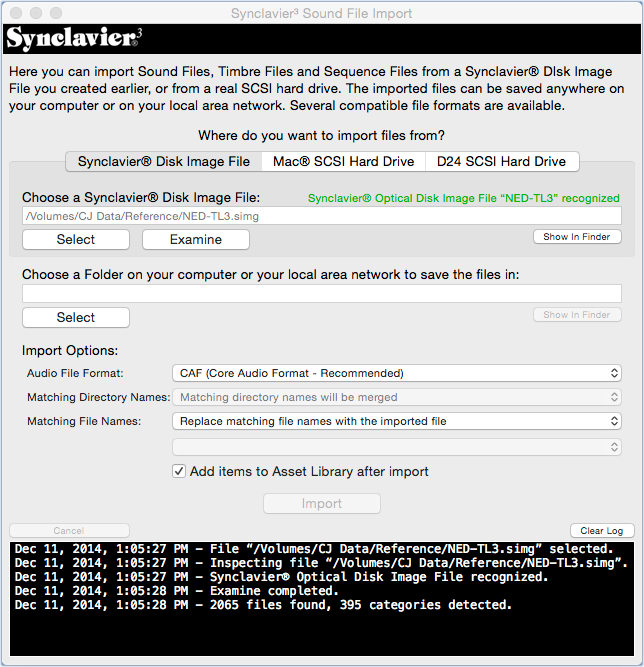The image size is (644, 667).
Task: Expand the Matching Directory Names dropdown
Action: 397,397
